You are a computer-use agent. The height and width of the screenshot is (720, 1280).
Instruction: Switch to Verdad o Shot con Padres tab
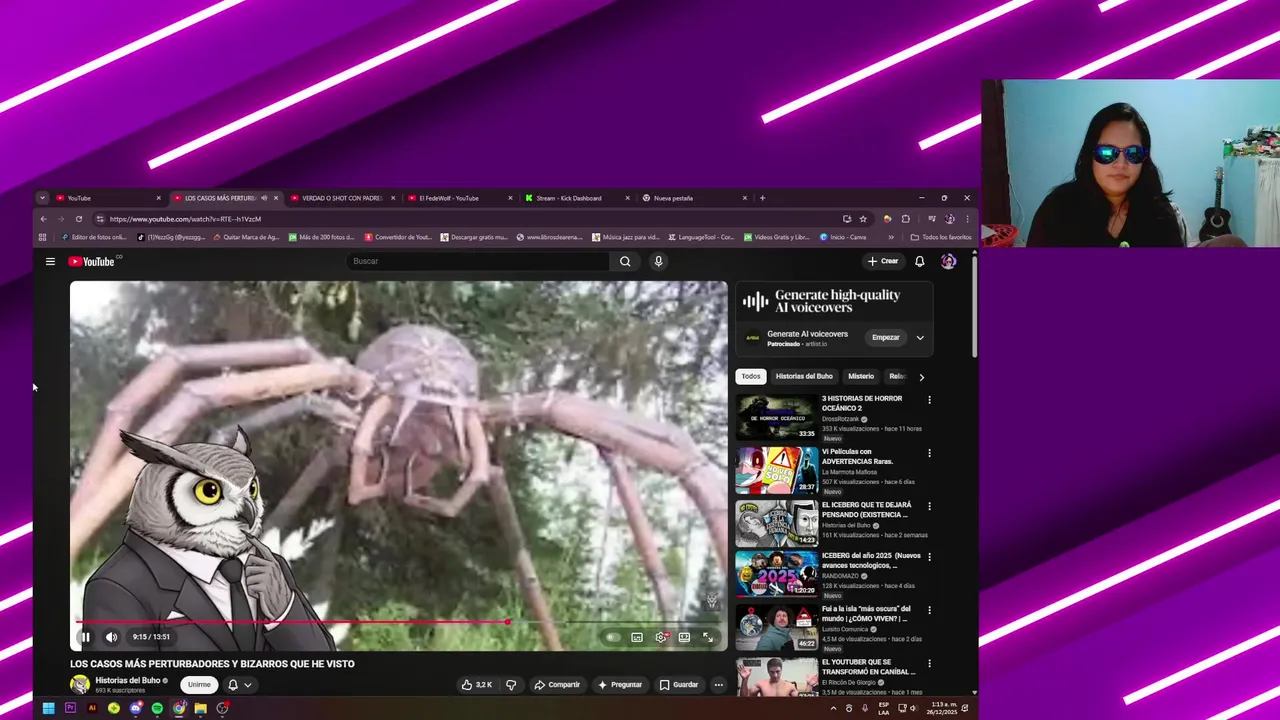click(x=343, y=198)
